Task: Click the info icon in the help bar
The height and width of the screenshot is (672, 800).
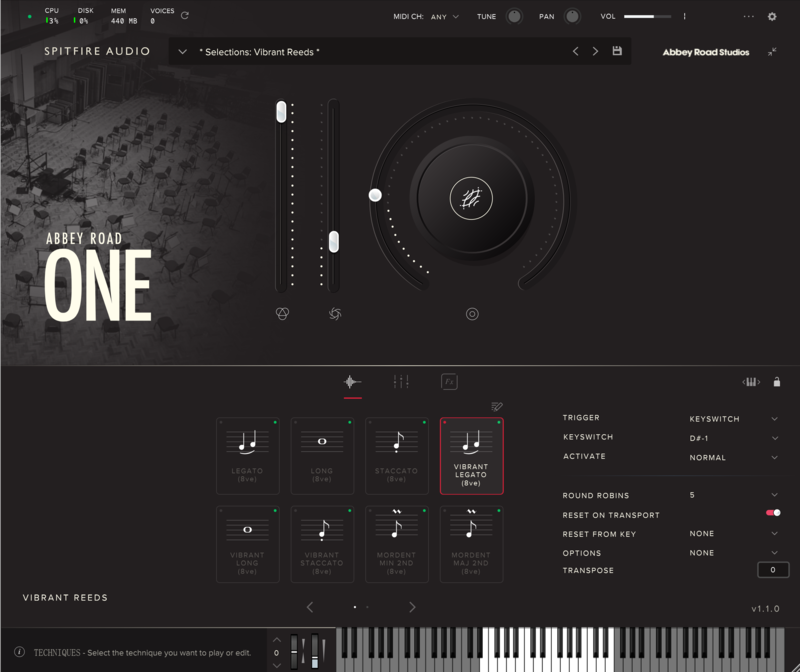Action: click(19, 652)
